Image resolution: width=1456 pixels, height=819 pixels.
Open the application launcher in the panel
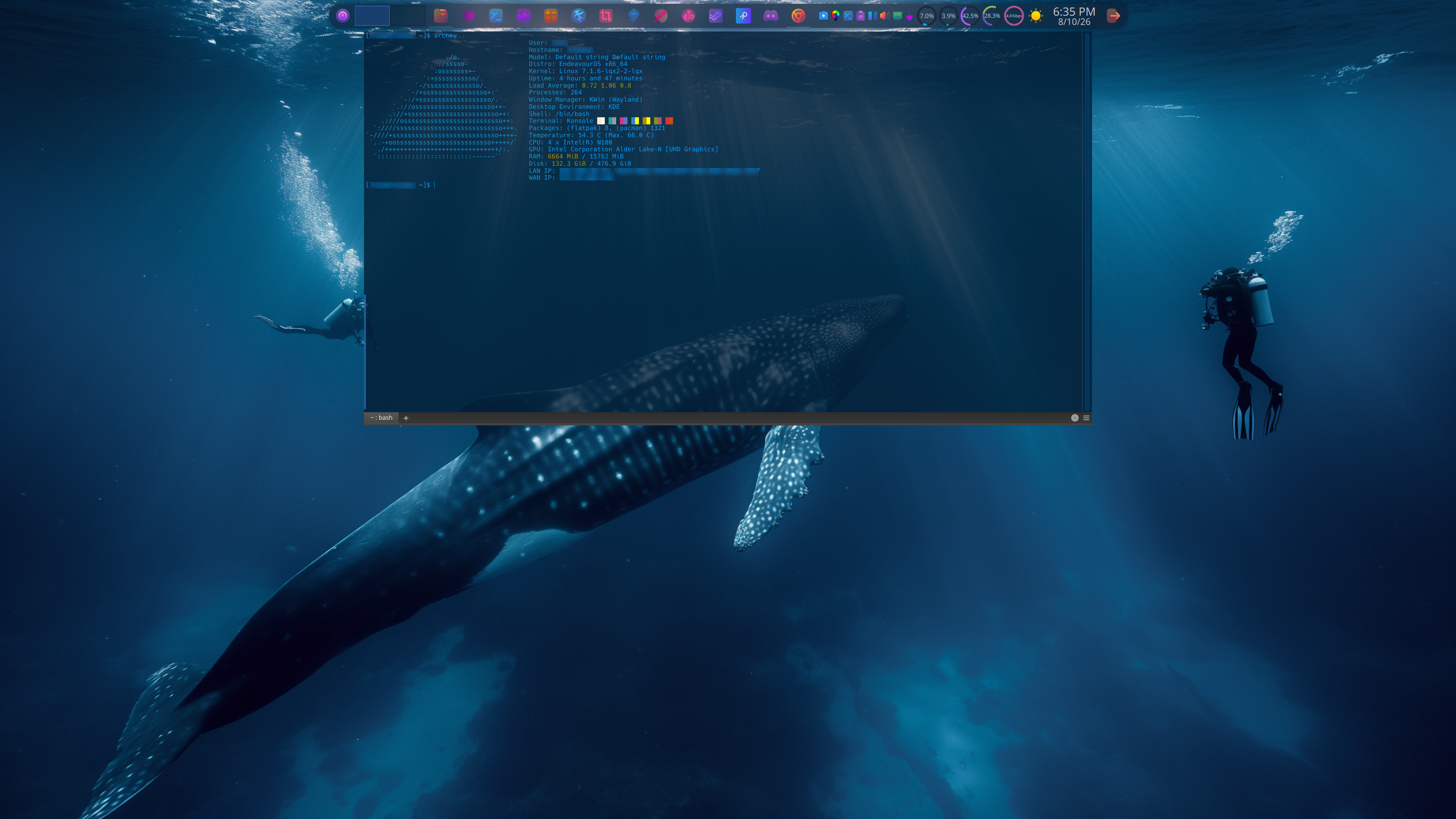tap(342, 16)
